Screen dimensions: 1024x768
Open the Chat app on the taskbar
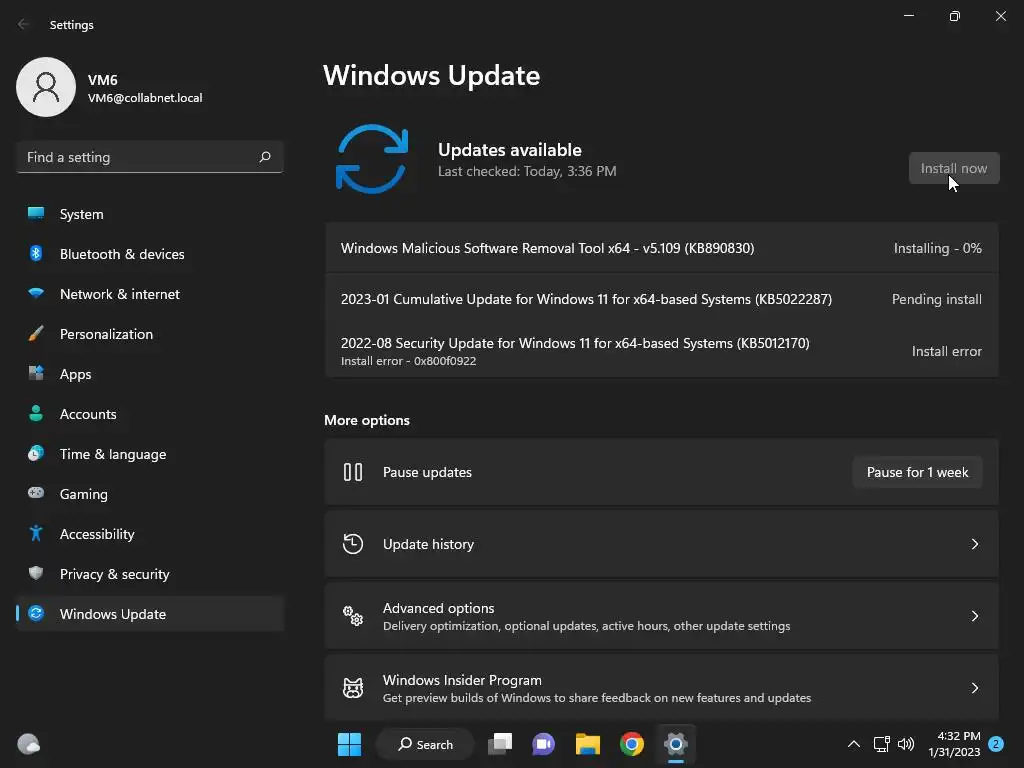tap(543, 744)
